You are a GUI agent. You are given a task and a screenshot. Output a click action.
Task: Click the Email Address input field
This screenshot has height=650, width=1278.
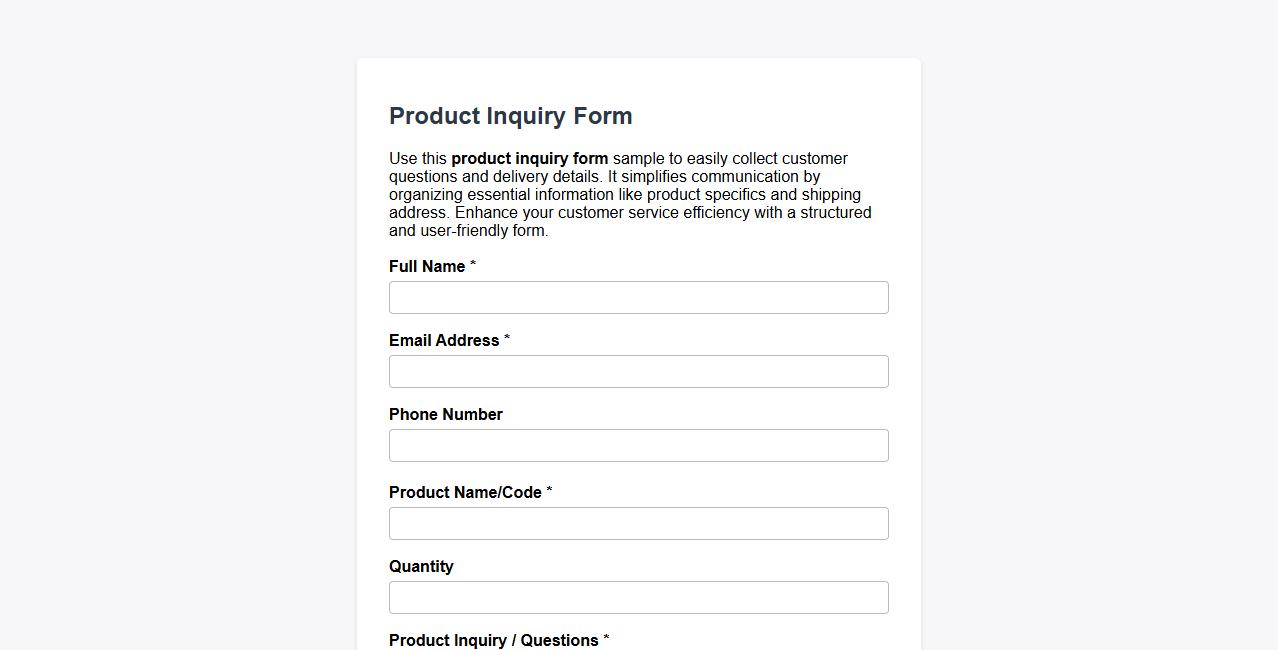coord(638,371)
